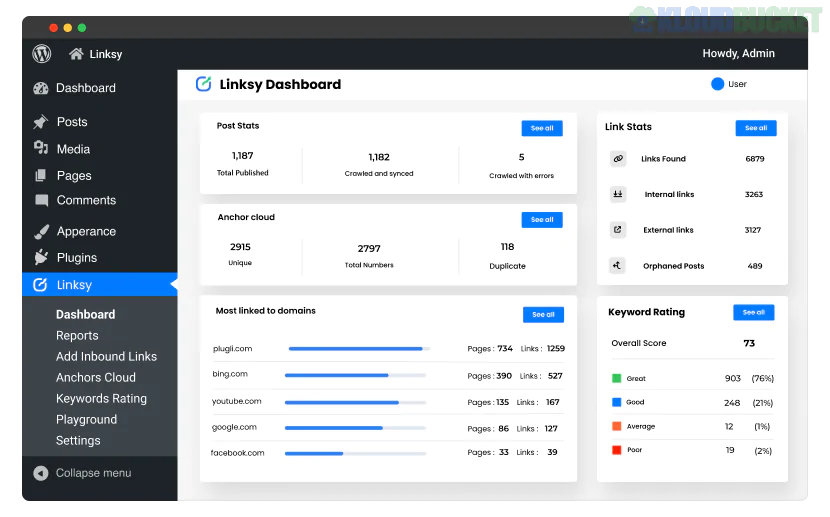The image size is (830, 517).
Task: Open the Media menu item
Action: pyautogui.click(x=73, y=149)
